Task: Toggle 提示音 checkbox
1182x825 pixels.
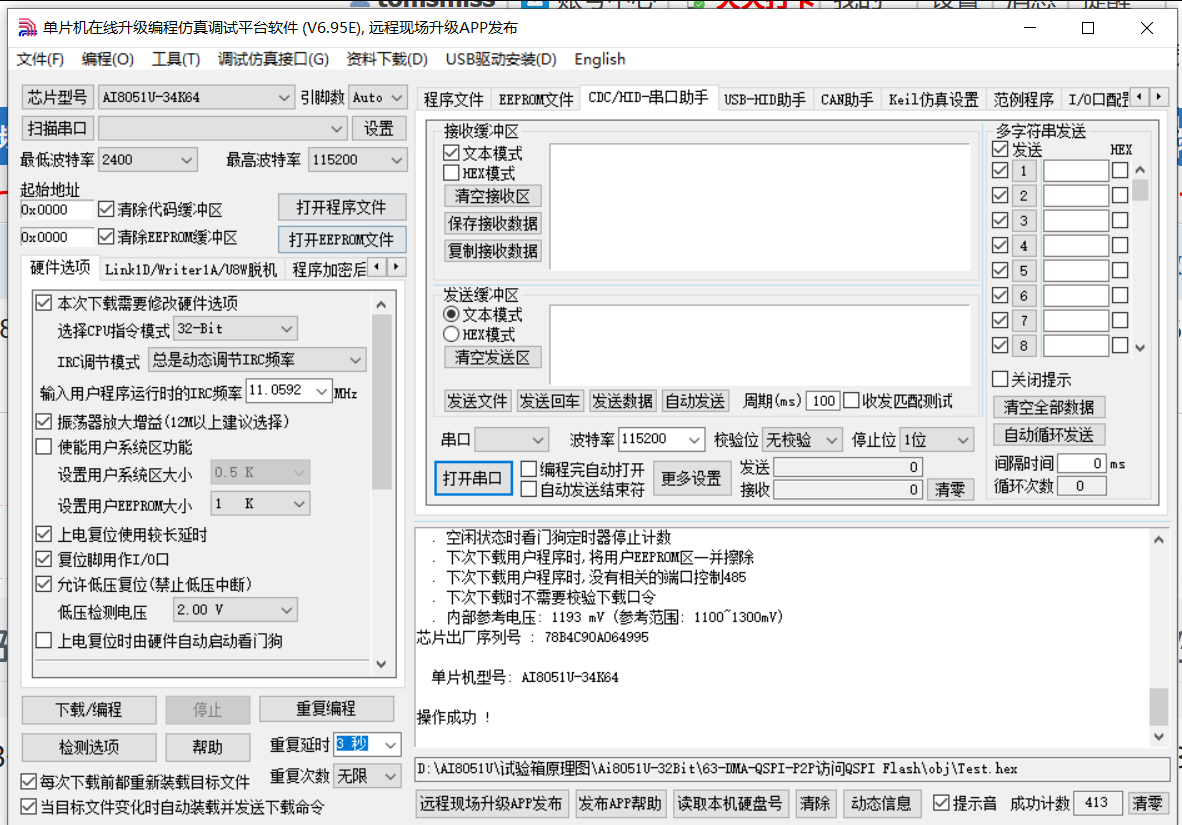Action: 941,802
